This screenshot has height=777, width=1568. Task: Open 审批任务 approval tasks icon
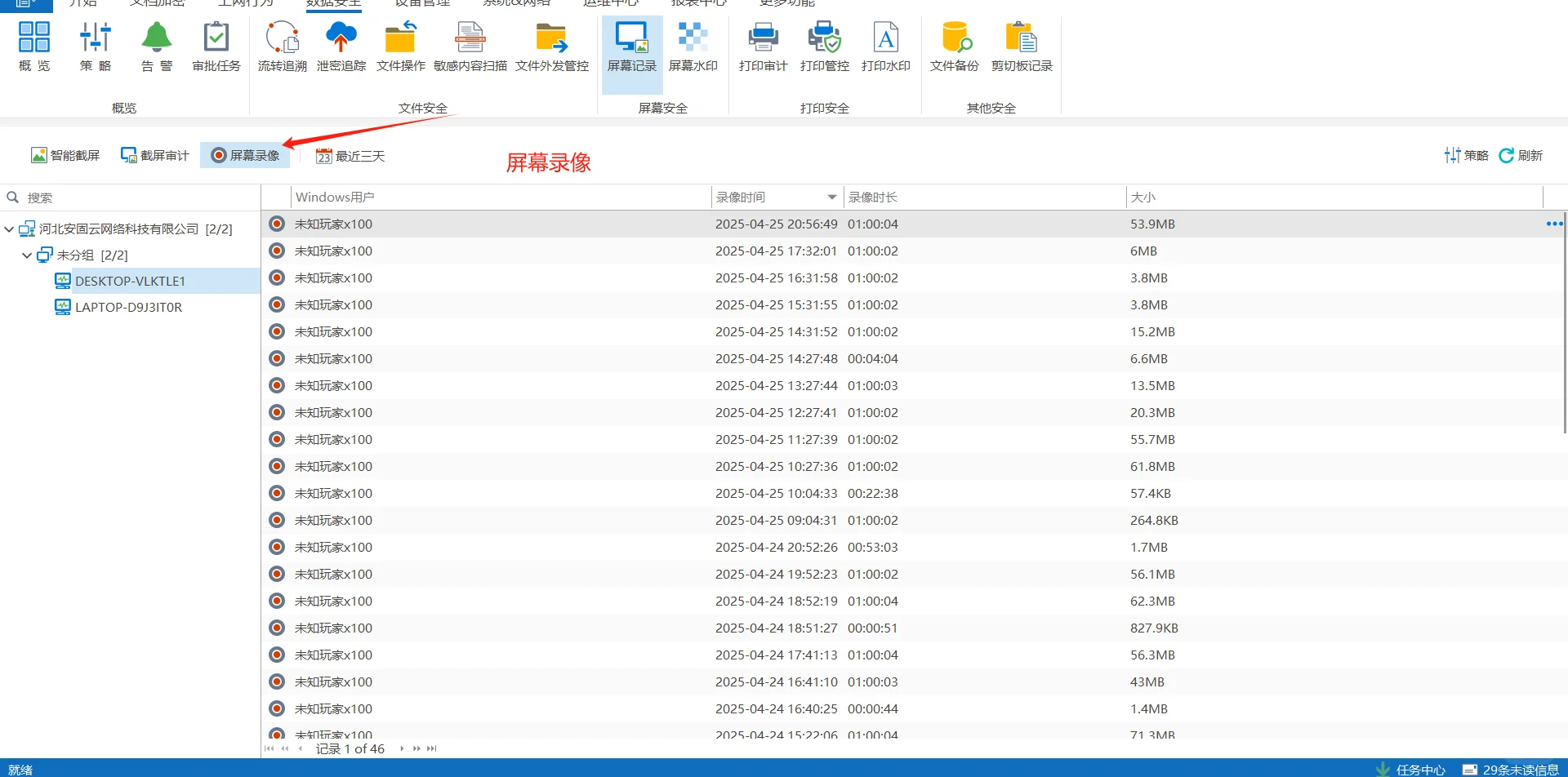click(x=216, y=47)
